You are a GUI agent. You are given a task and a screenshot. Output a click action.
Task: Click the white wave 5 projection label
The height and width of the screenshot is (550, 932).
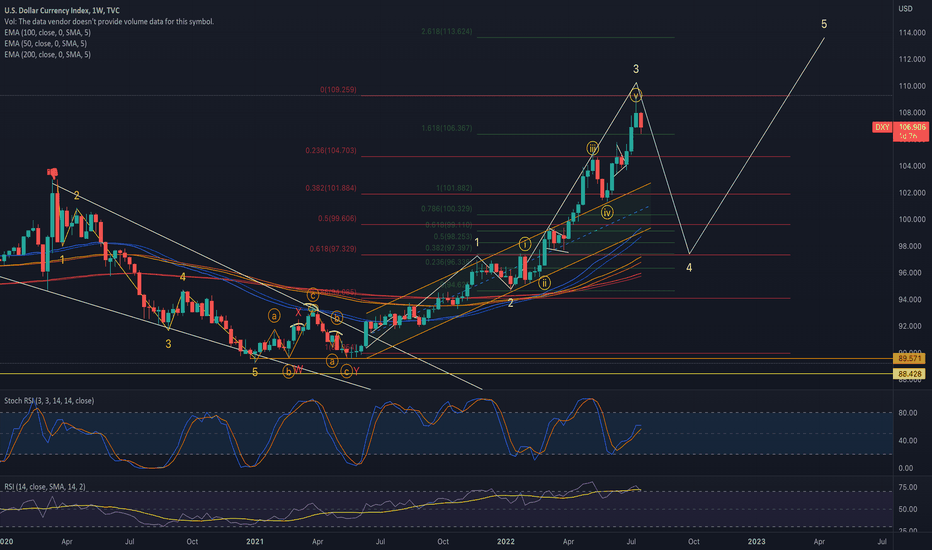(x=824, y=24)
